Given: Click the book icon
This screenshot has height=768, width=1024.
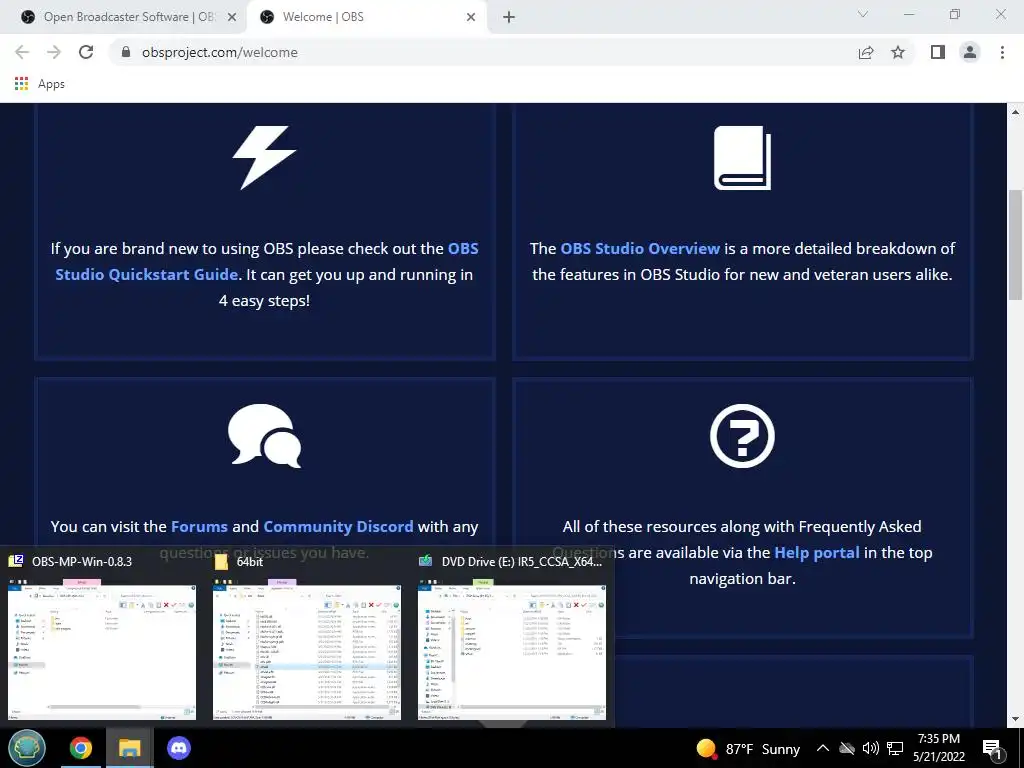Looking at the screenshot, I should click(742, 157).
